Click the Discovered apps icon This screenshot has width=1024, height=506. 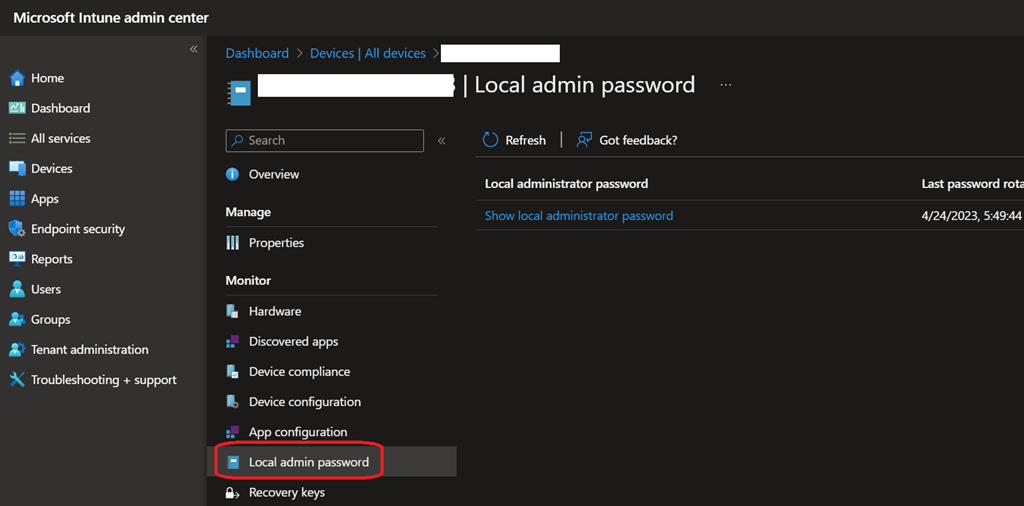pyautogui.click(x=232, y=342)
